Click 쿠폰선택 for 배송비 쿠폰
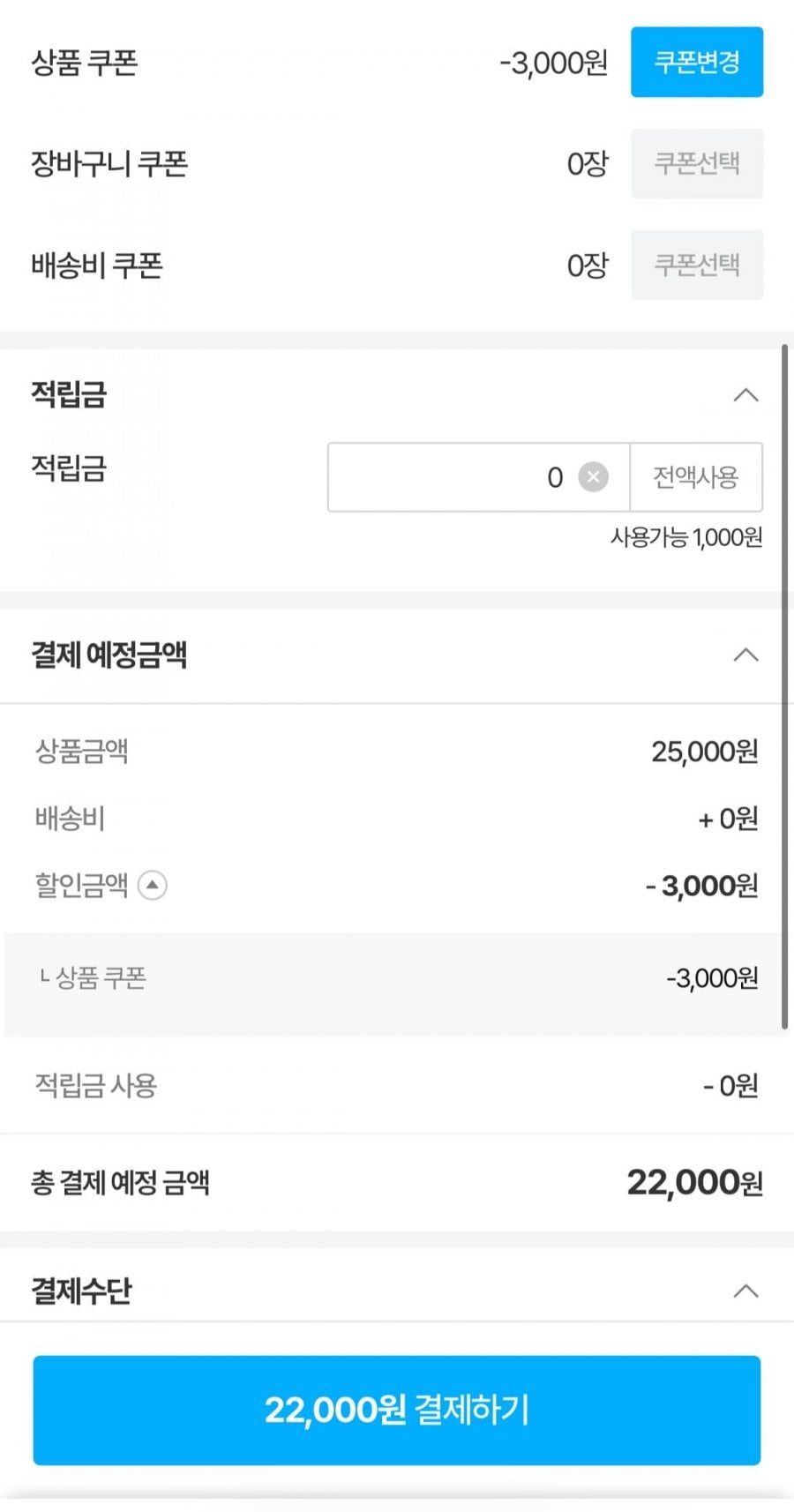The image size is (794, 1512). 696,265
